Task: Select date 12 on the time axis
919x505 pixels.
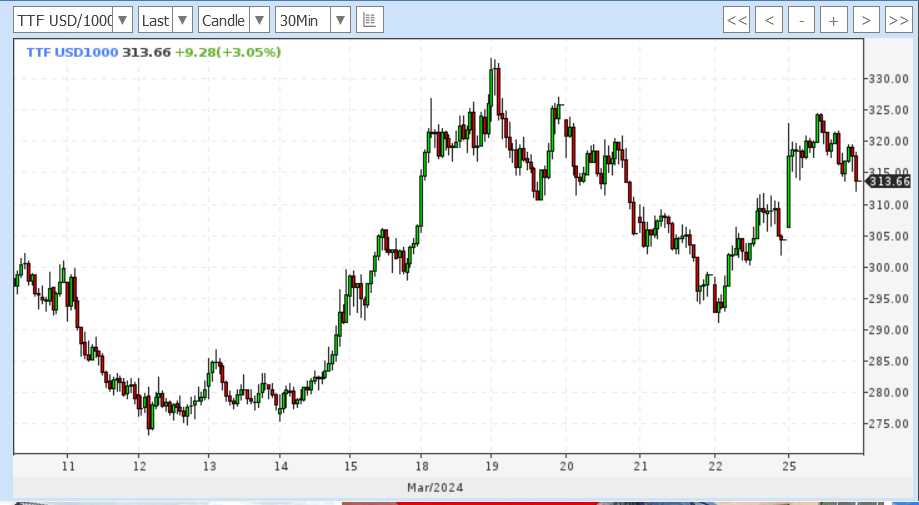Action: pyautogui.click(x=140, y=466)
